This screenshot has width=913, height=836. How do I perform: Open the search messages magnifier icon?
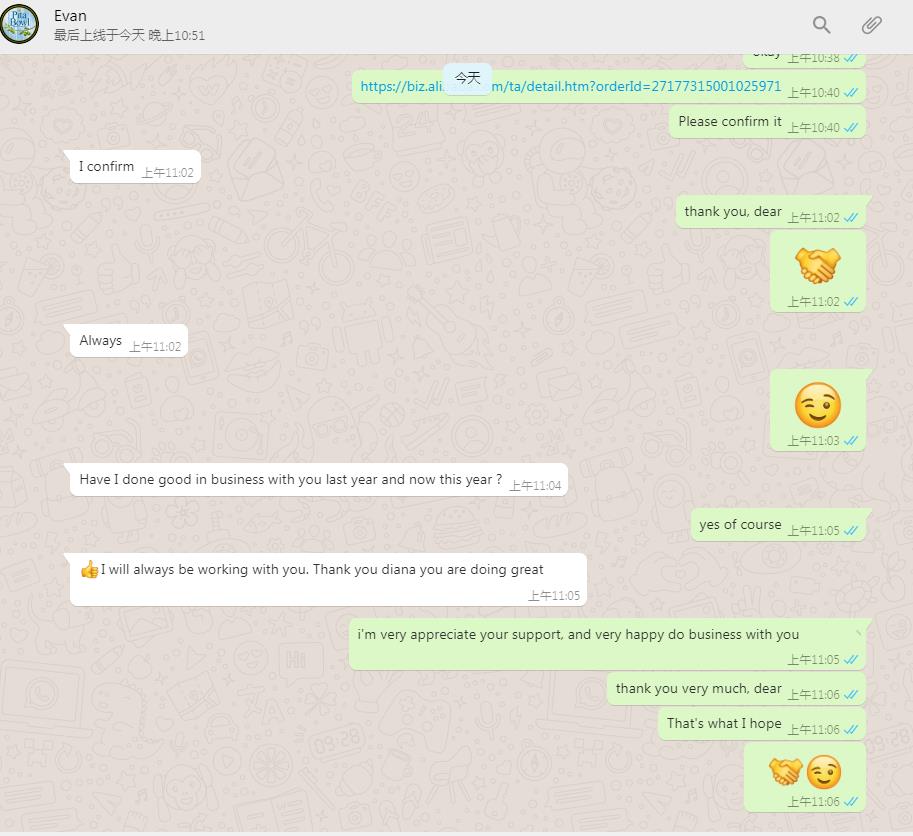pos(821,24)
